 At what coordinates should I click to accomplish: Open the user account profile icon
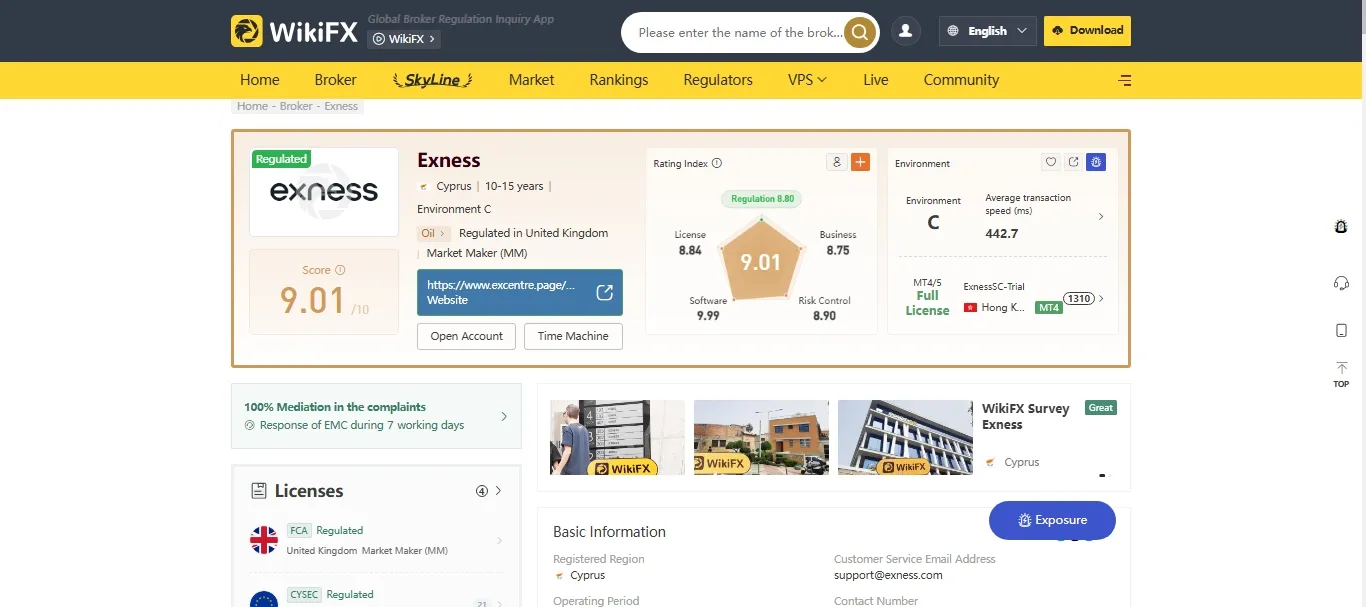click(905, 31)
